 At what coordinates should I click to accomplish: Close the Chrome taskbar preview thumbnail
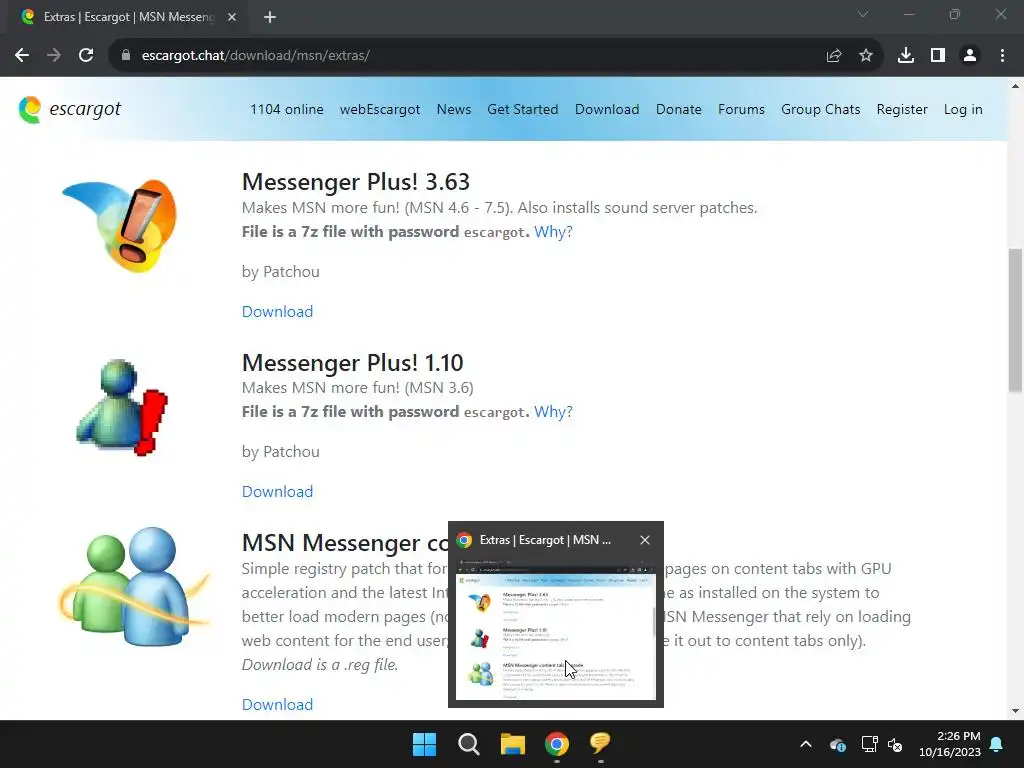pos(645,540)
